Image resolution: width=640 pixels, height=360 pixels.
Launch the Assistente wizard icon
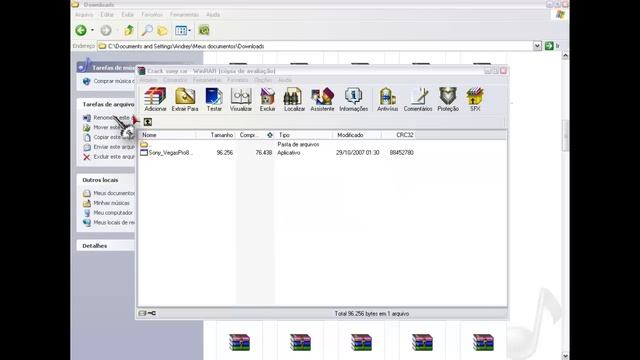tap(322, 99)
